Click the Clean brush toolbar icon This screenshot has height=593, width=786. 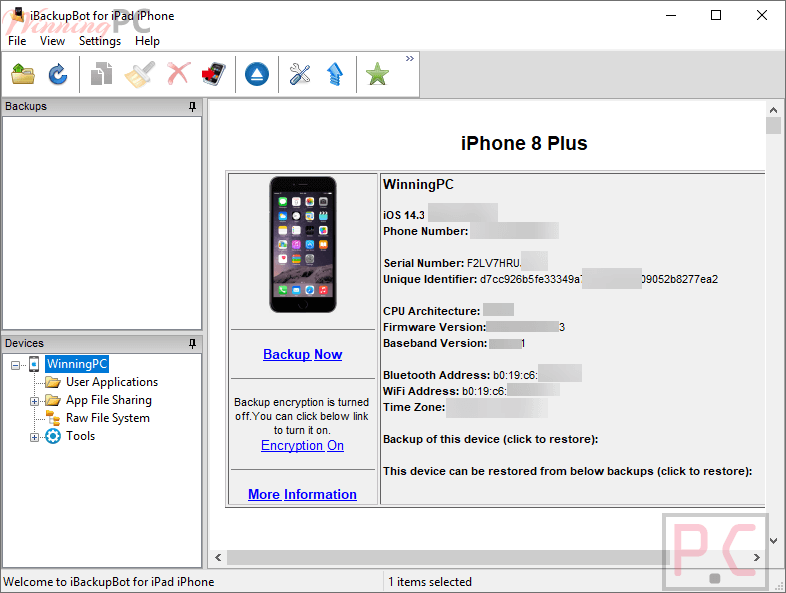tap(140, 75)
